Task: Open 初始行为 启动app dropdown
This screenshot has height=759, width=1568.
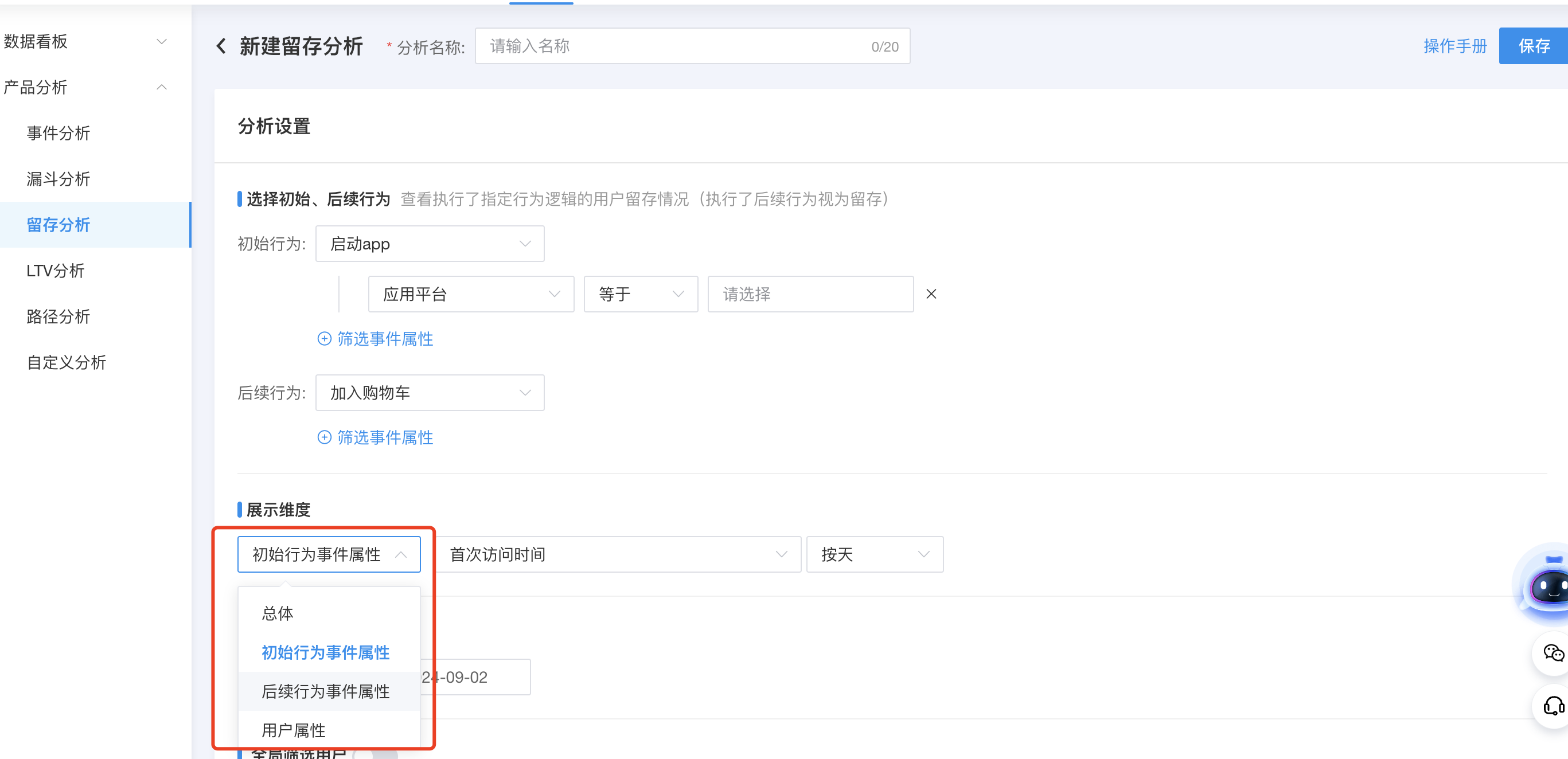Action: click(430, 244)
